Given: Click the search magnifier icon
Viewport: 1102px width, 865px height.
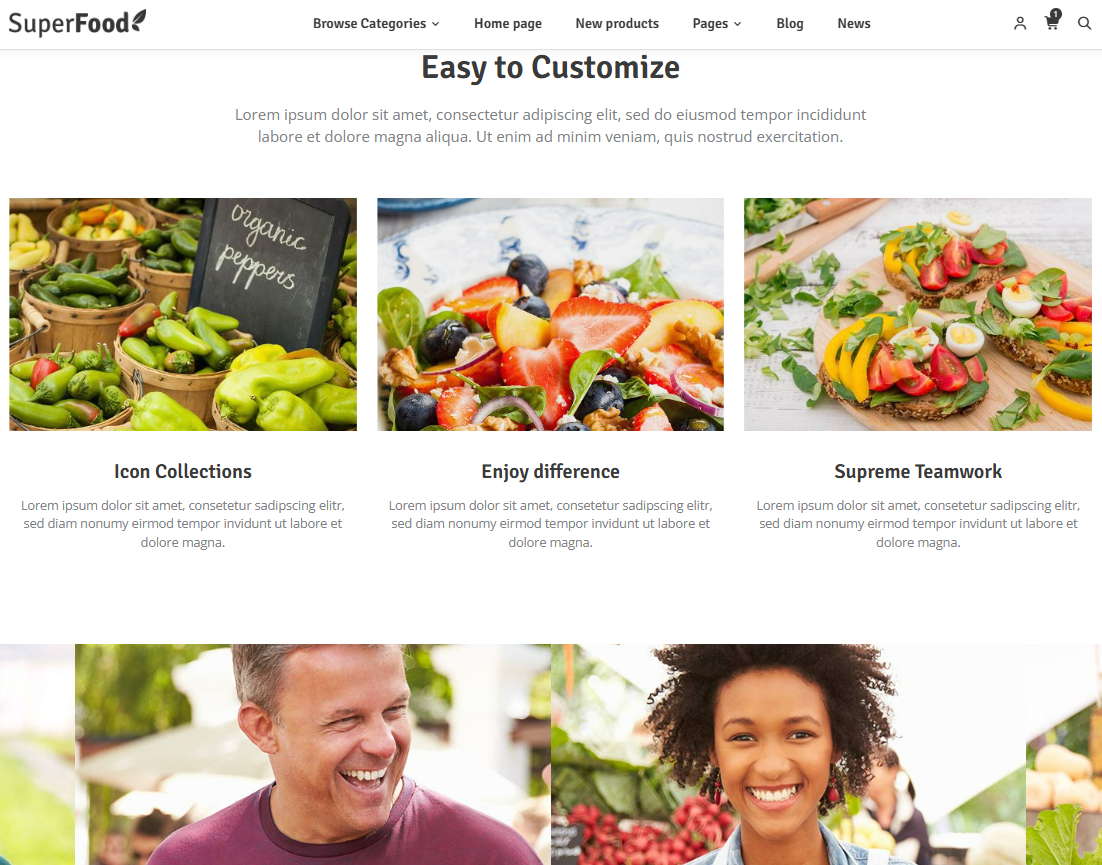Looking at the screenshot, I should (1084, 24).
